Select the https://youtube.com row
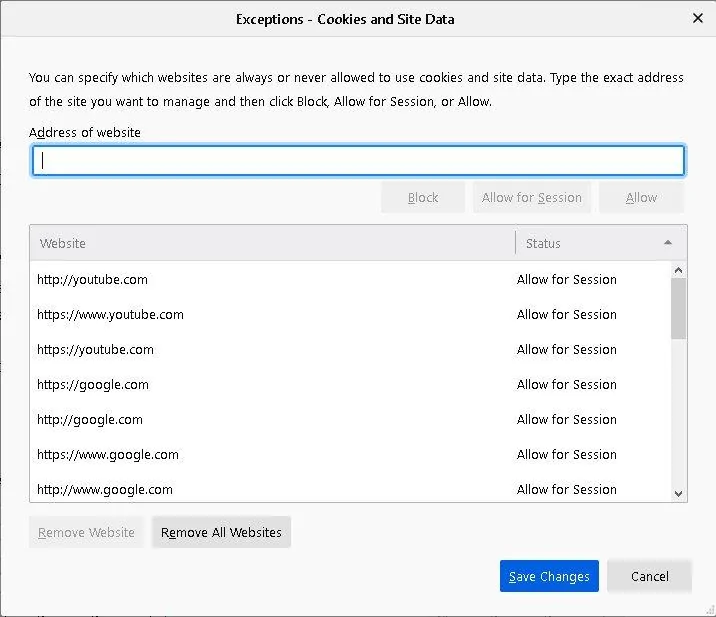Image resolution: width=716 pixels, height=617 pixels. click(350, 350)
